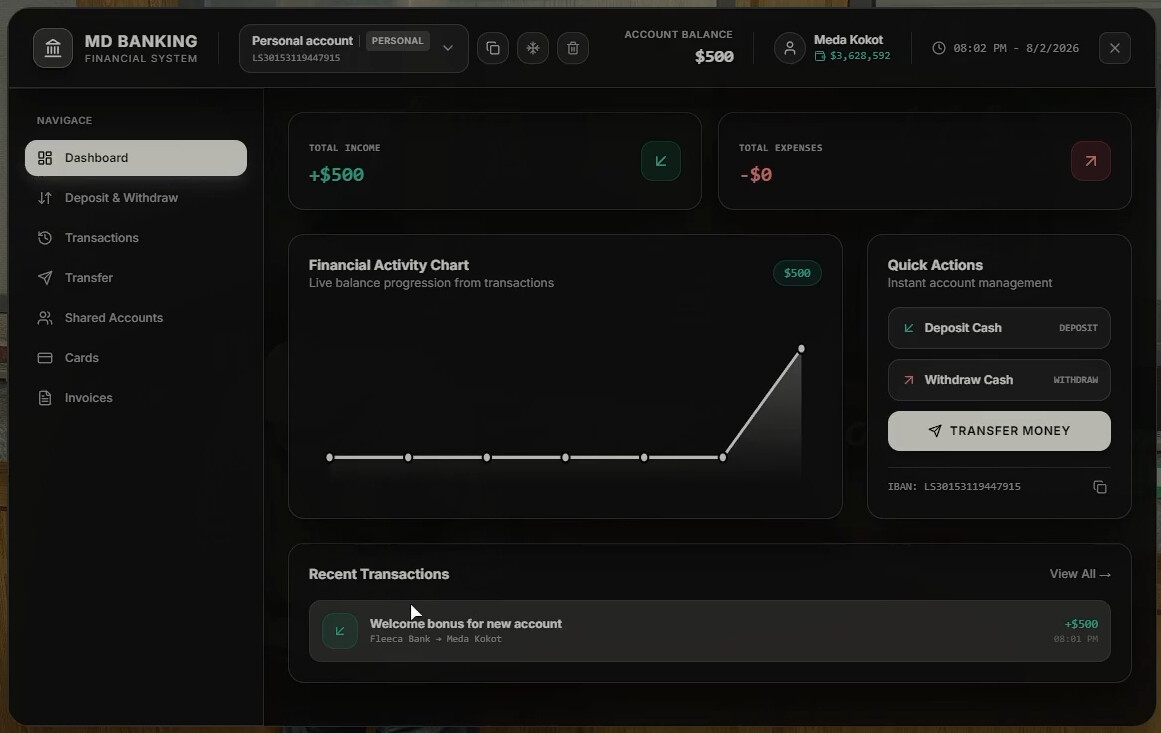
Task: Click the Total Income green arrow icon
Action: coord(660,161)
